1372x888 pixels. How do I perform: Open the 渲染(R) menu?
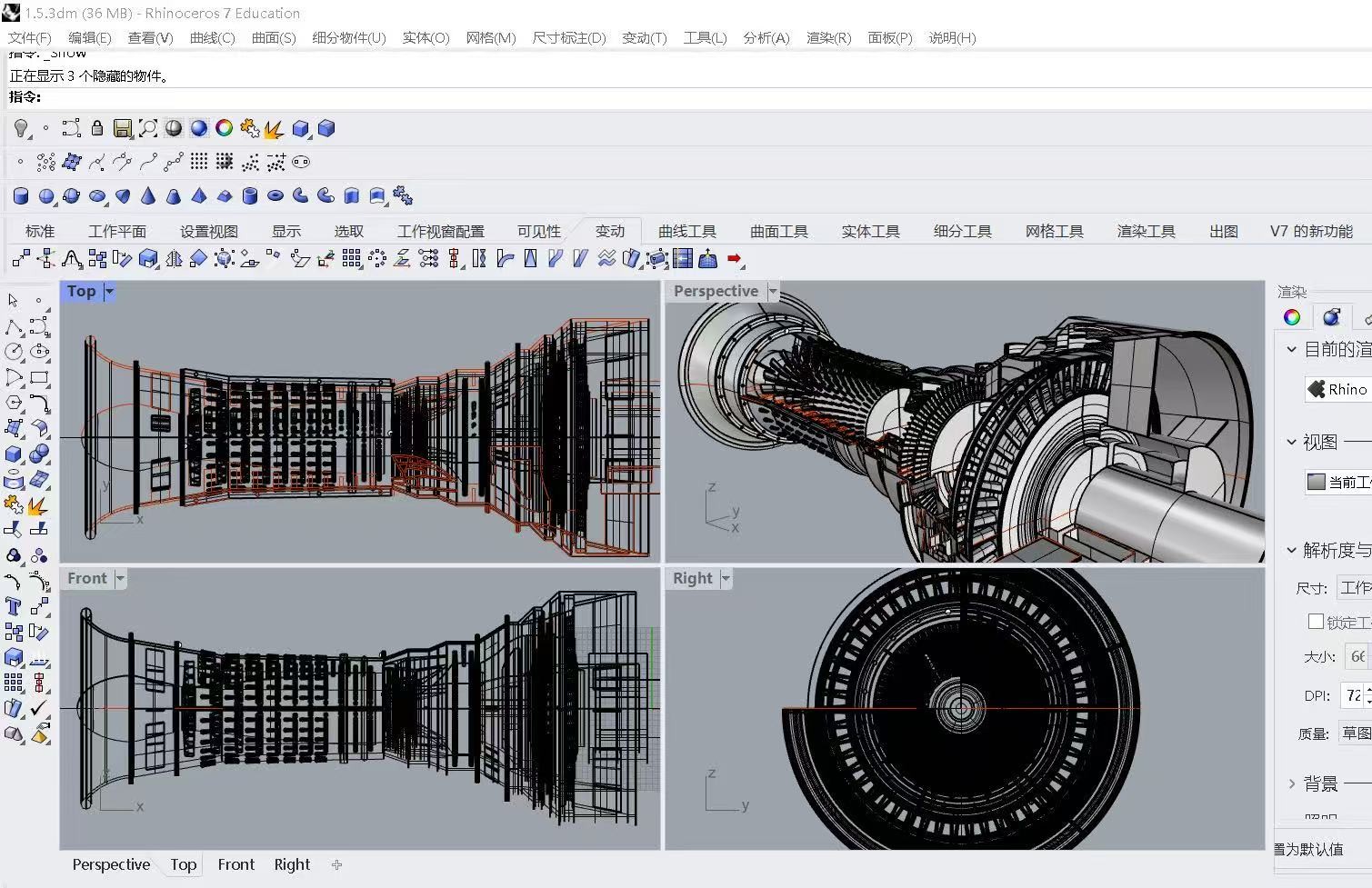828,37
